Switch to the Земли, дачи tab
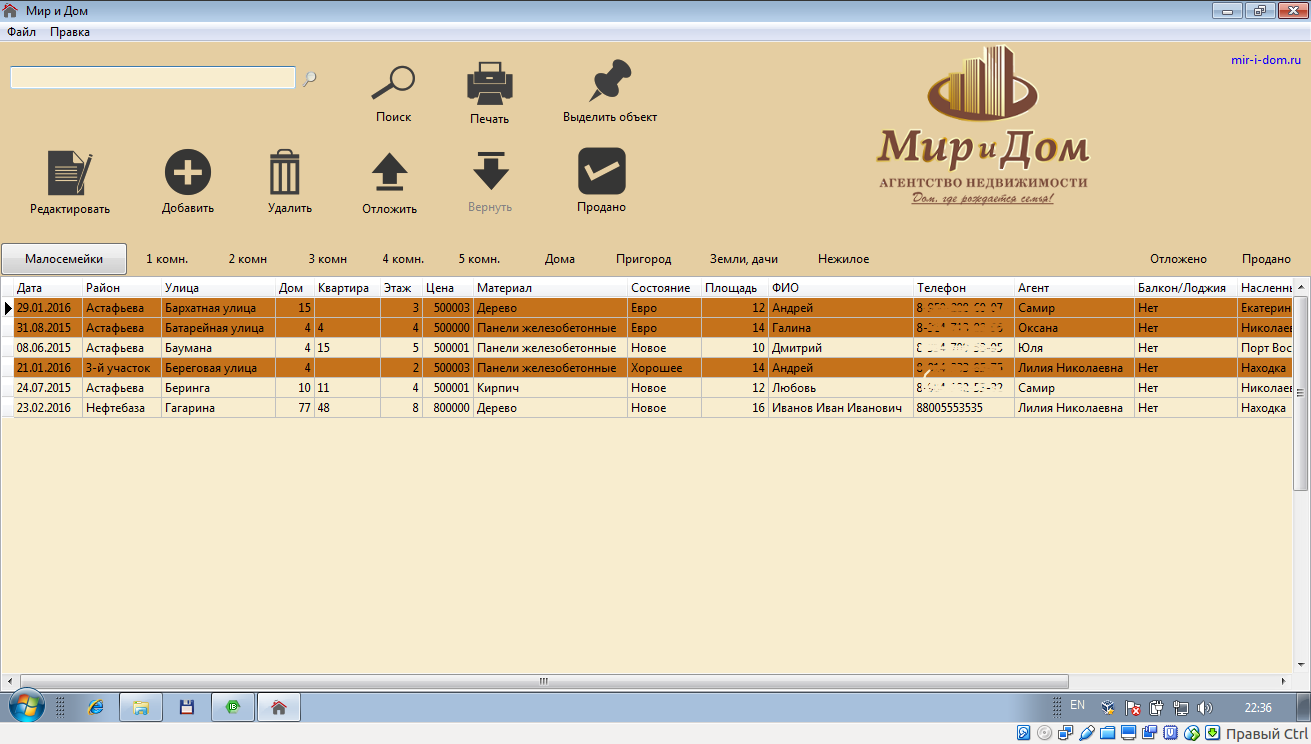This screenshot has height=744, width=1311. [743, 259]
